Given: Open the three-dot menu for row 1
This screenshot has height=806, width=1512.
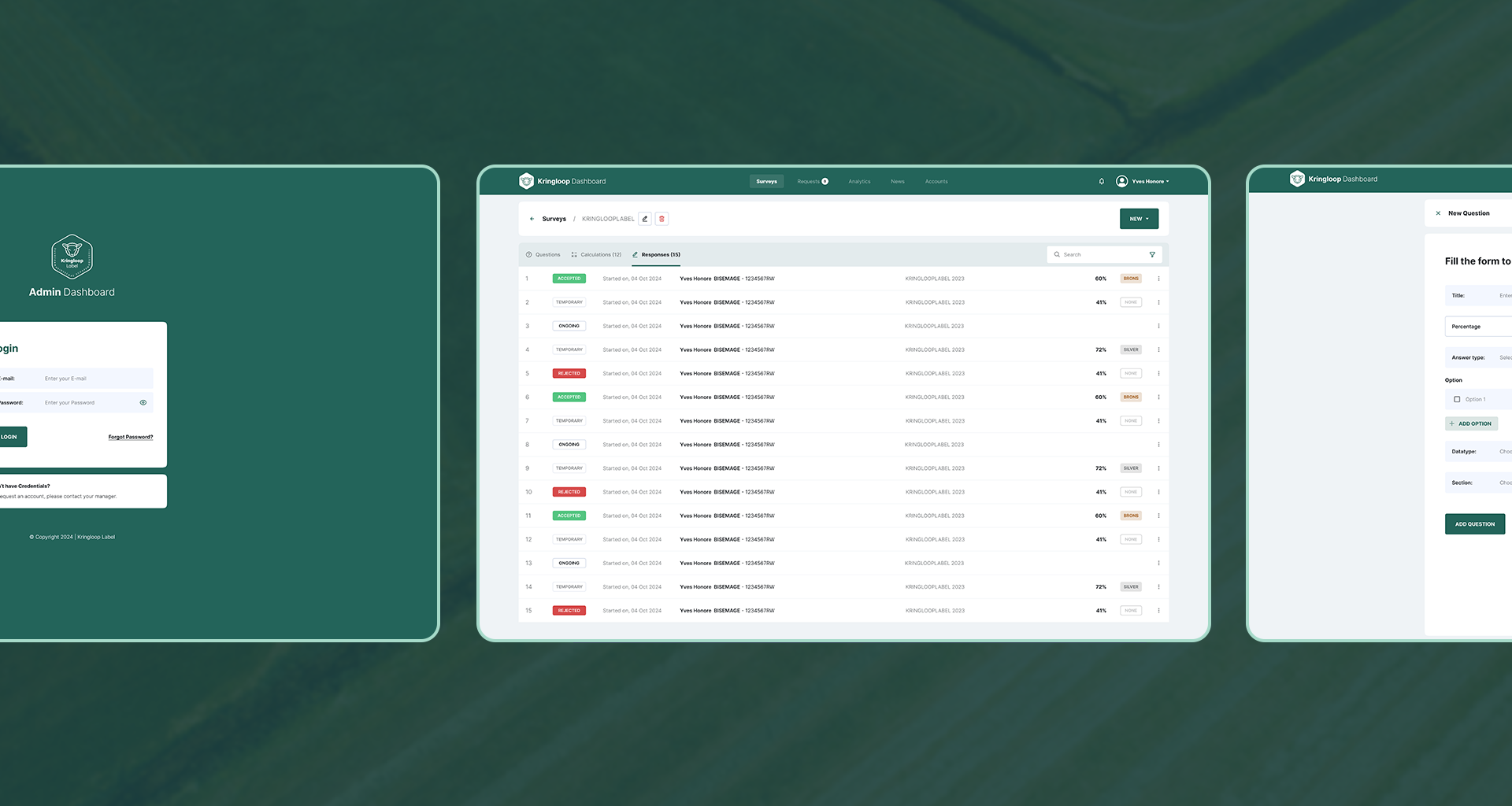Looking at the screenshot, I should tap(1158, 279).
